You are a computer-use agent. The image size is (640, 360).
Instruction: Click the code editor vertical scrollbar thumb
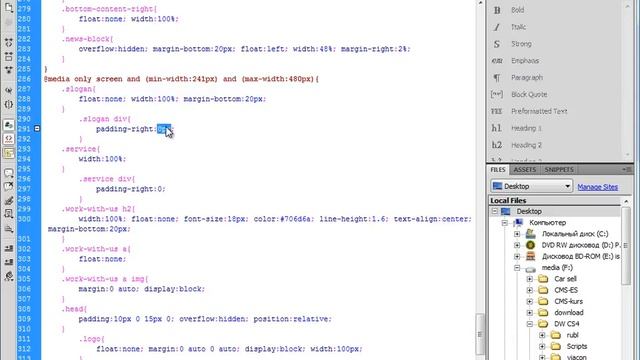(480, 334)
